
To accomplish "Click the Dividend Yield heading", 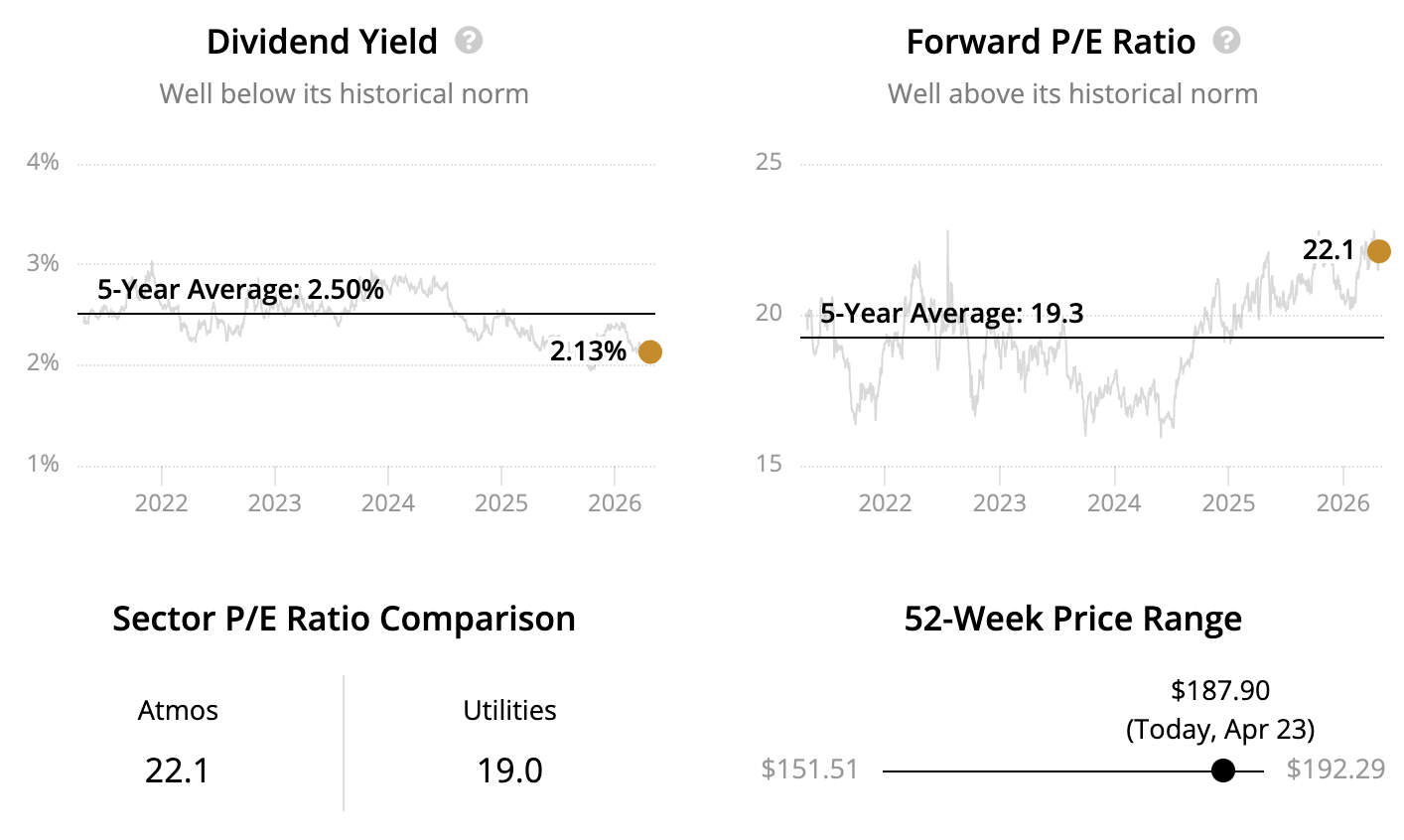I will click(322, 42).
